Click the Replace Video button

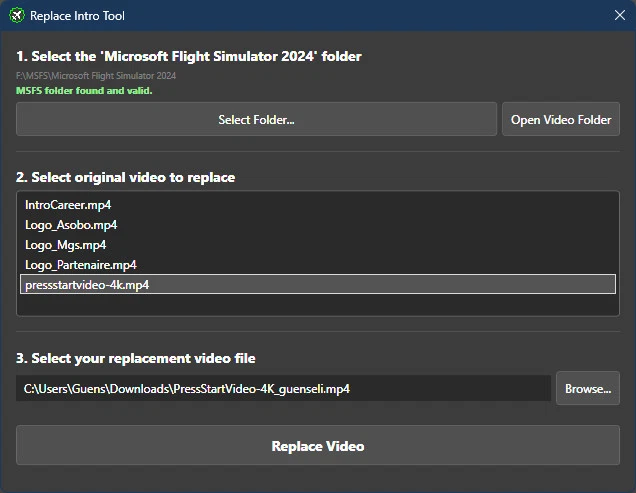318,446
